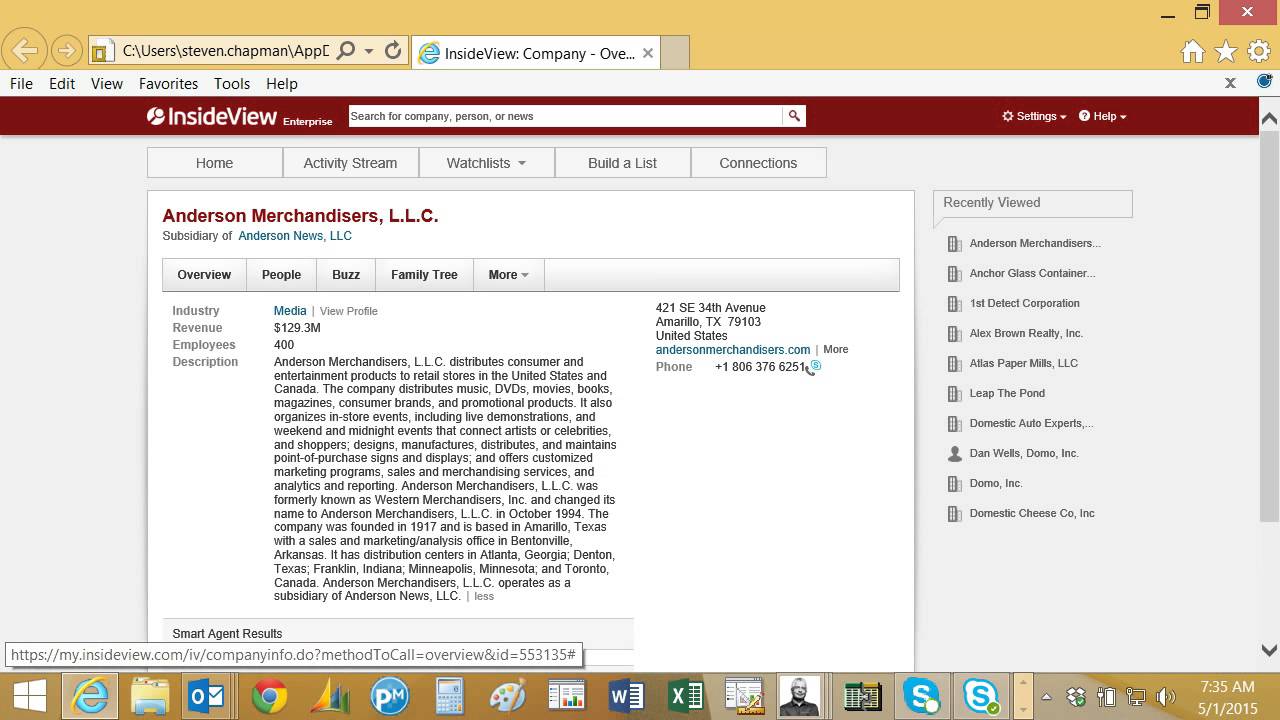
Task: Open the address bar search dropdown arrow
Action: 369,50
